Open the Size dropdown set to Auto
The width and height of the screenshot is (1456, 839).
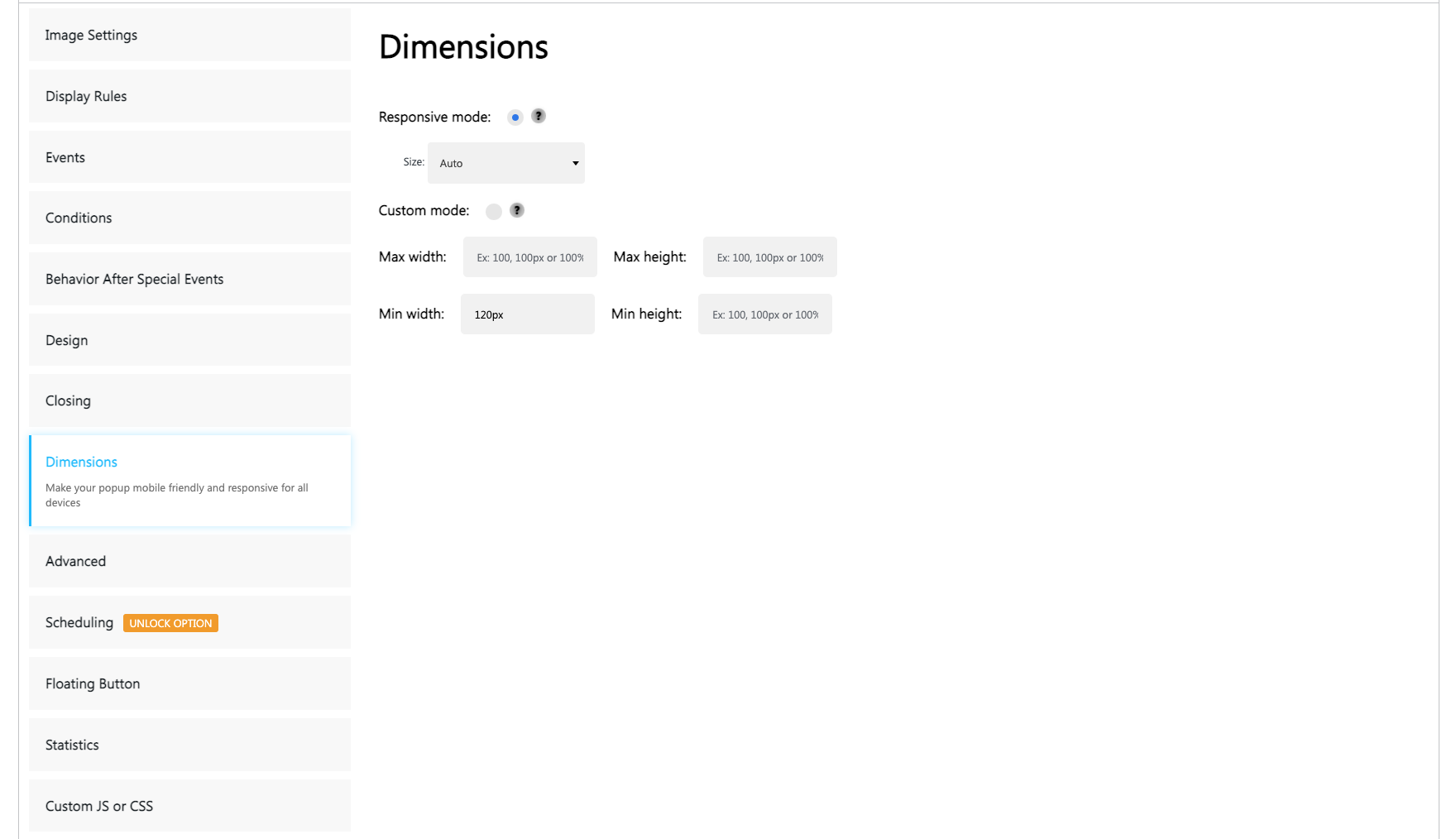(x=506, y=163)
